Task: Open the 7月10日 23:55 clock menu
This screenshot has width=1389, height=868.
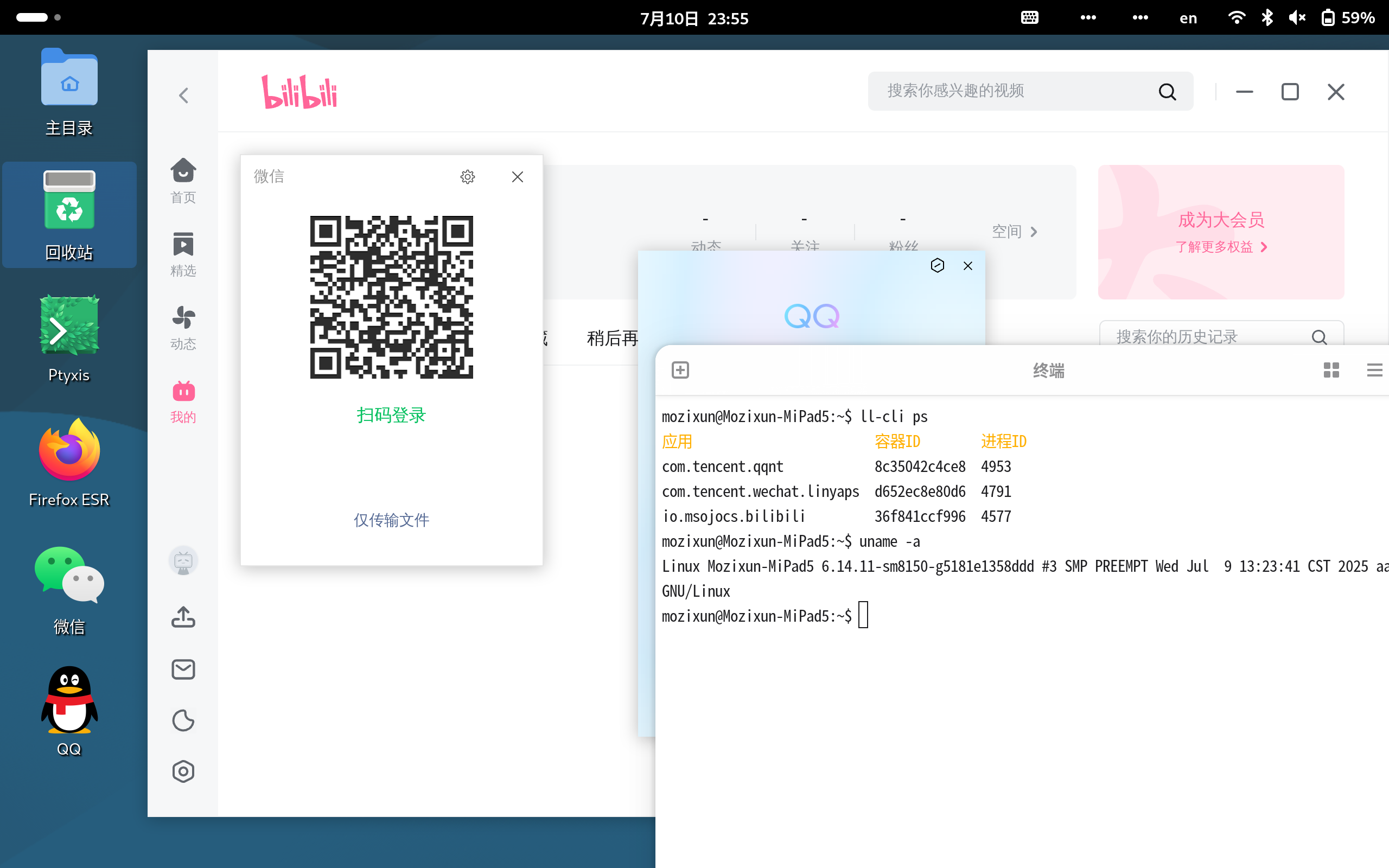Action: click(694, 18)
